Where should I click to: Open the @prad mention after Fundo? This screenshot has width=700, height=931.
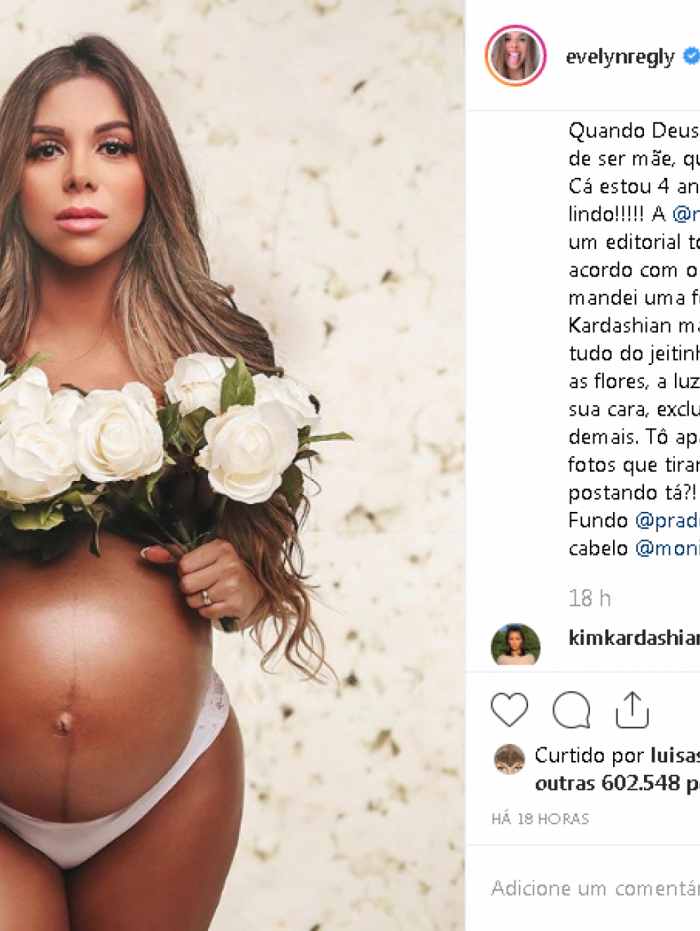(667, 520)
